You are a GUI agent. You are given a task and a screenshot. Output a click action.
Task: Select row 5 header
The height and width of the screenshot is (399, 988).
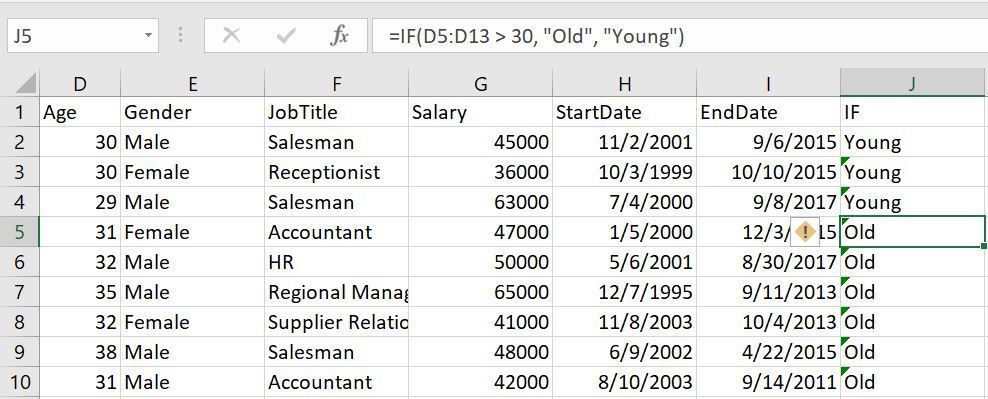pos(20,232)
